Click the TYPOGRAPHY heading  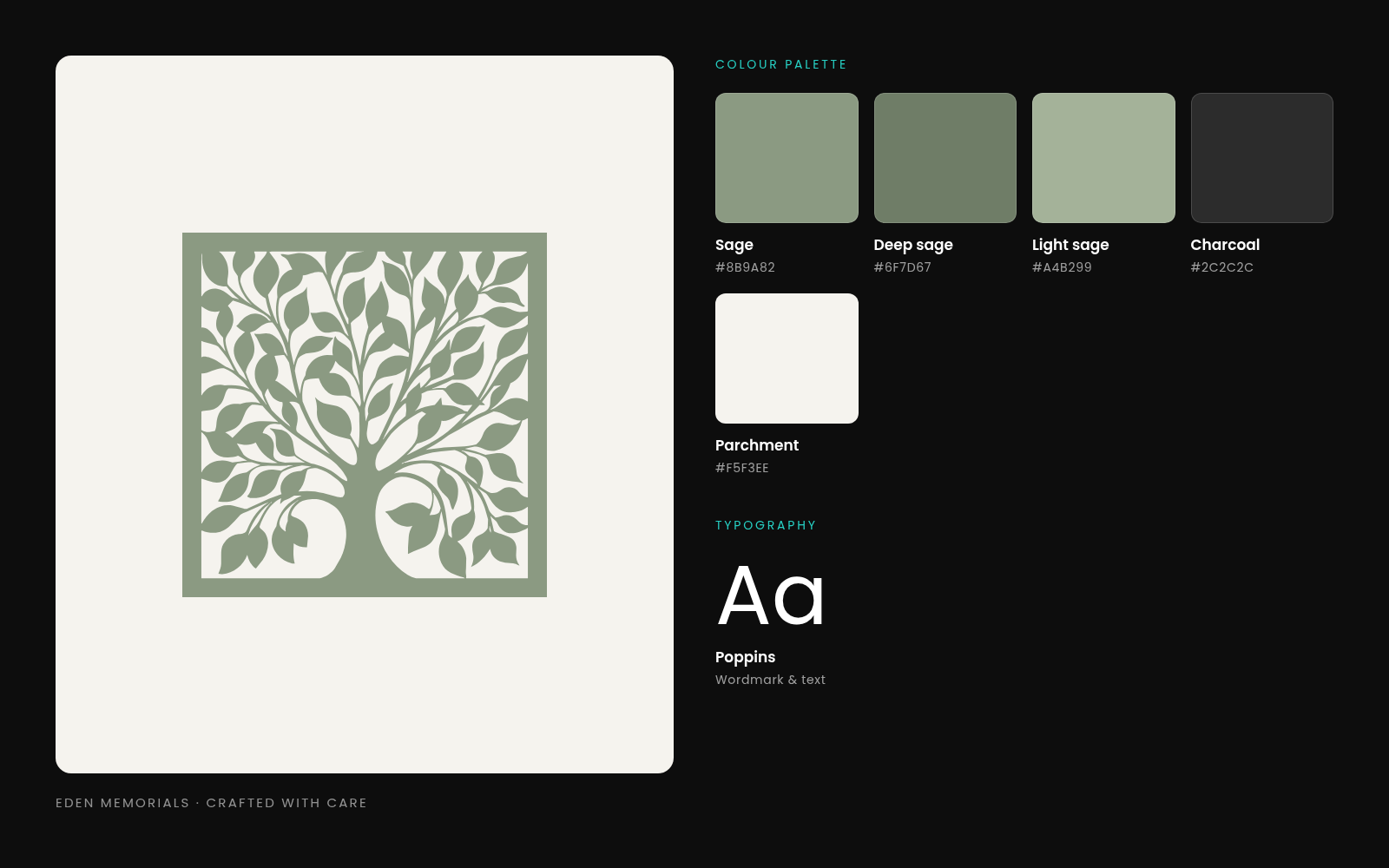pos(766,525)
